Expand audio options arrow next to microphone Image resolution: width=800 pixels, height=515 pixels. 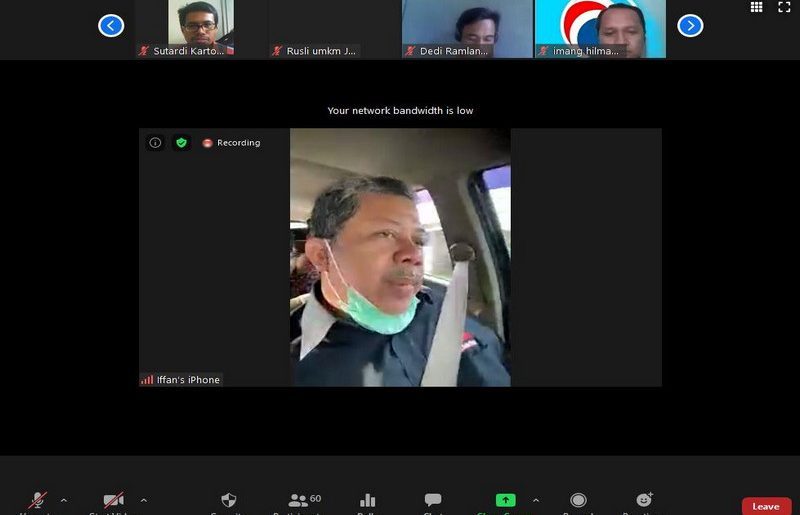click(64, 500)
